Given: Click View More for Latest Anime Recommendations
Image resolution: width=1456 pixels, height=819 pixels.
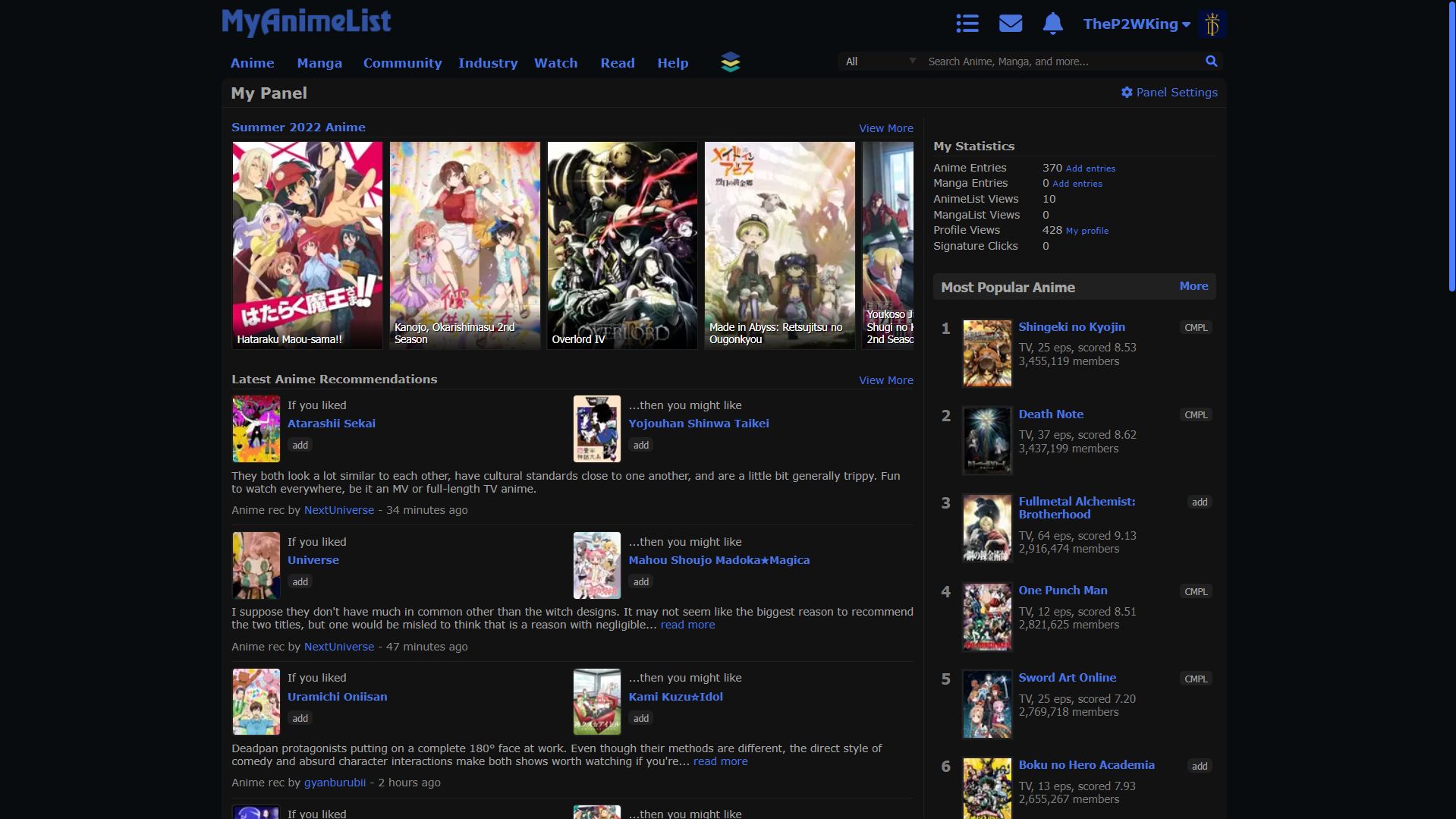Looking at the screenshot, I should pos(885,380).
